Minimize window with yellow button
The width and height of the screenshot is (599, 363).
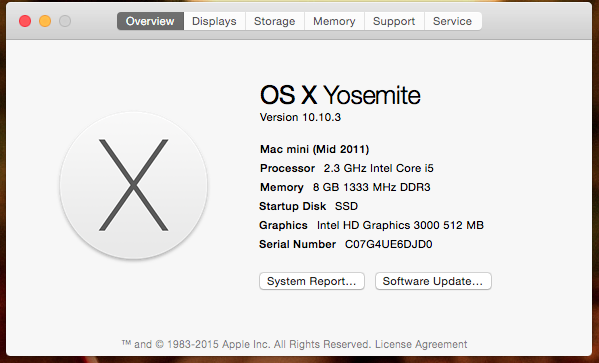pos(45,21)
